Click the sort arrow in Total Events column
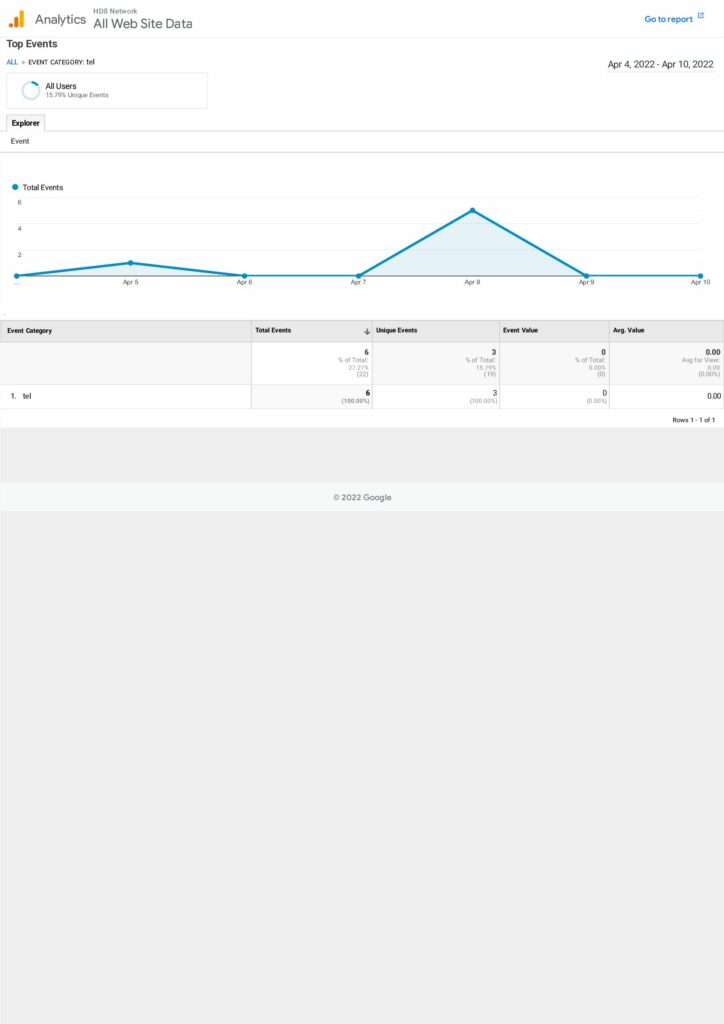The width and height of the screenshot is (724, 1024). (366, 331)
